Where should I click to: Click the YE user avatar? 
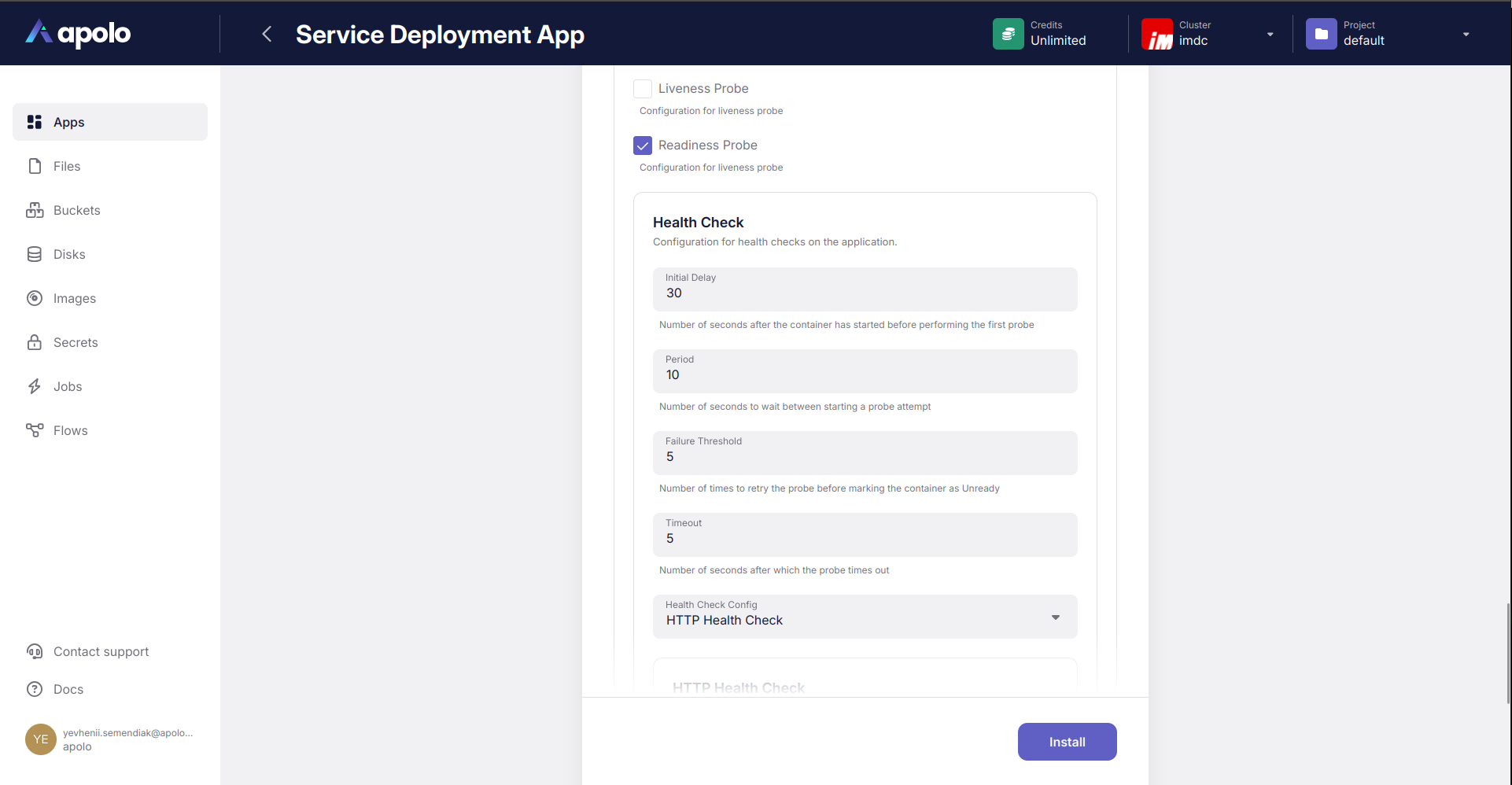41,739
